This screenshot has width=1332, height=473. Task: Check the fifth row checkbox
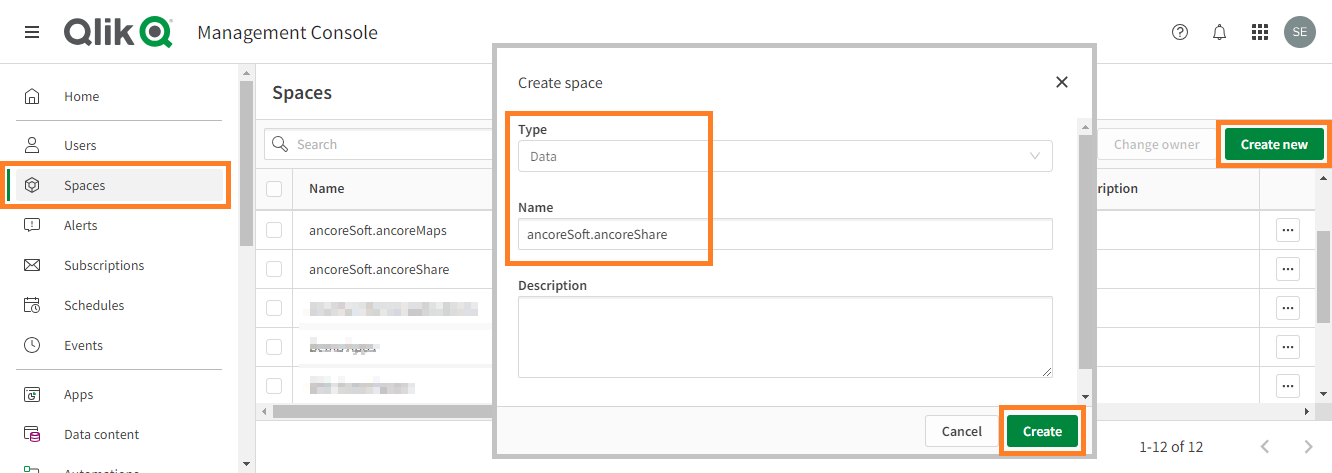point(274,385)
